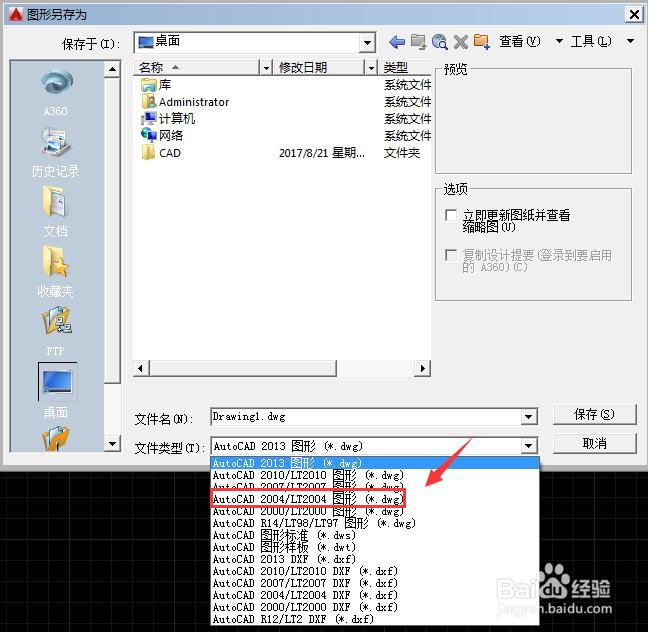
Task: Select AutoCAD 图形标准 (*.dws) option
Action: [x=375, y=535]
